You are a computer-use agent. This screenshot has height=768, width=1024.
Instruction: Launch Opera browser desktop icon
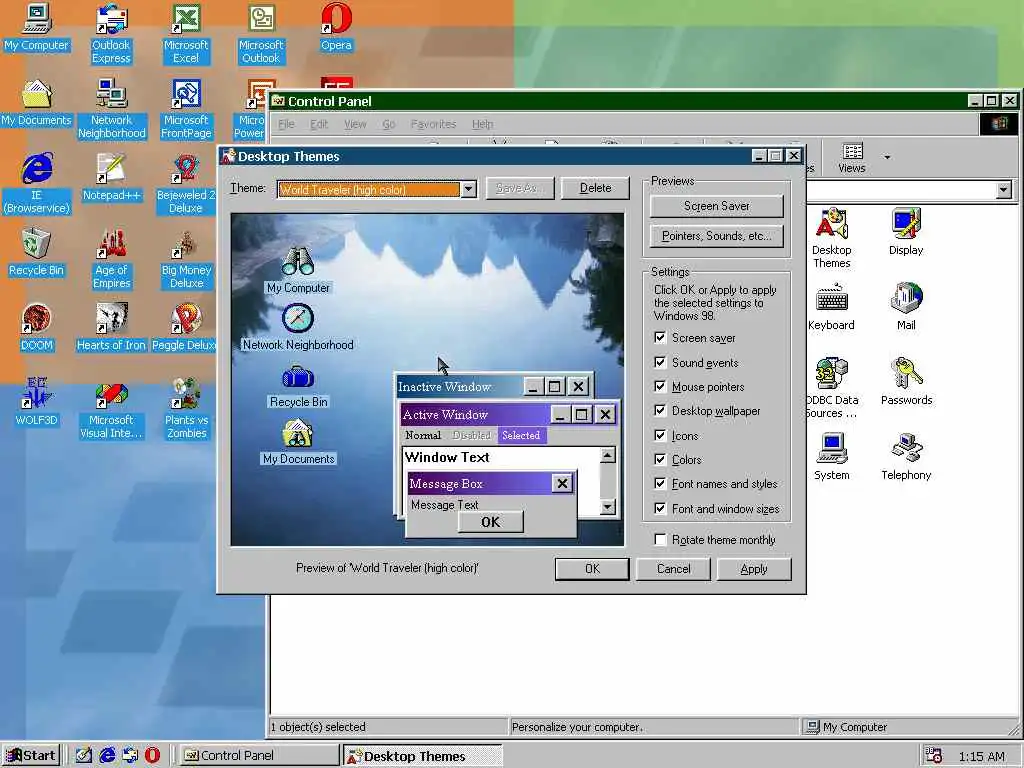pos(336,28)
